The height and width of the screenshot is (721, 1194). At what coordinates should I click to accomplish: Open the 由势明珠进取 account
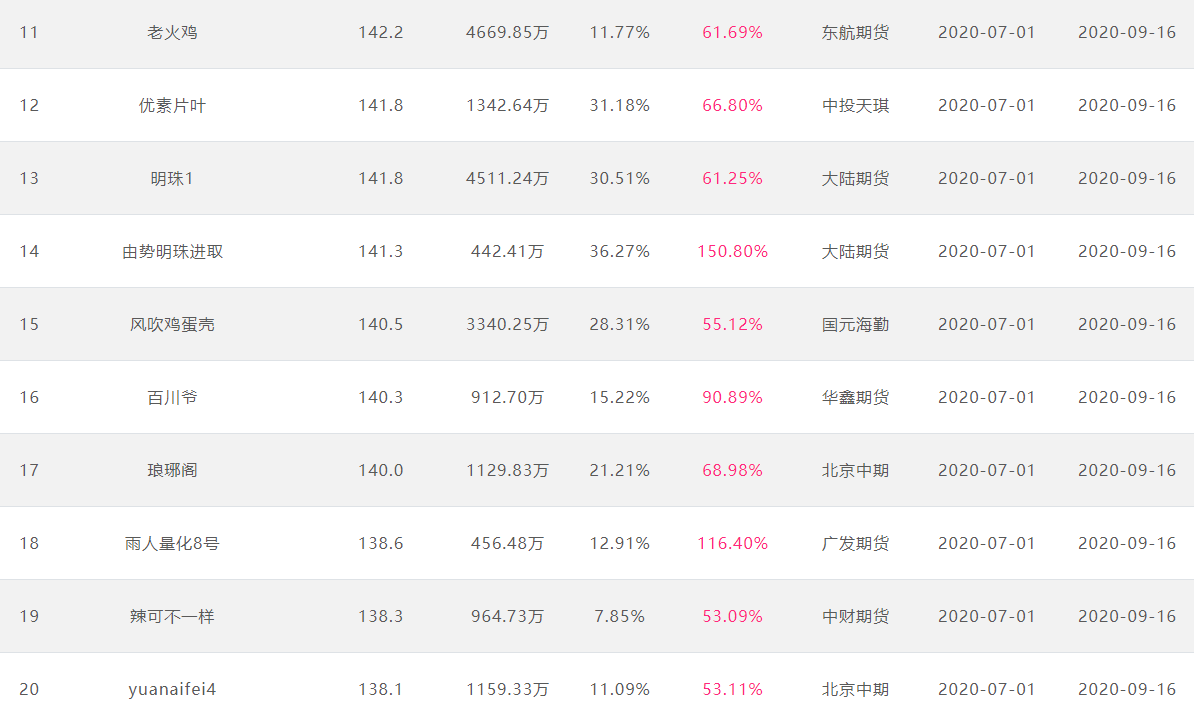coord(172,252)
